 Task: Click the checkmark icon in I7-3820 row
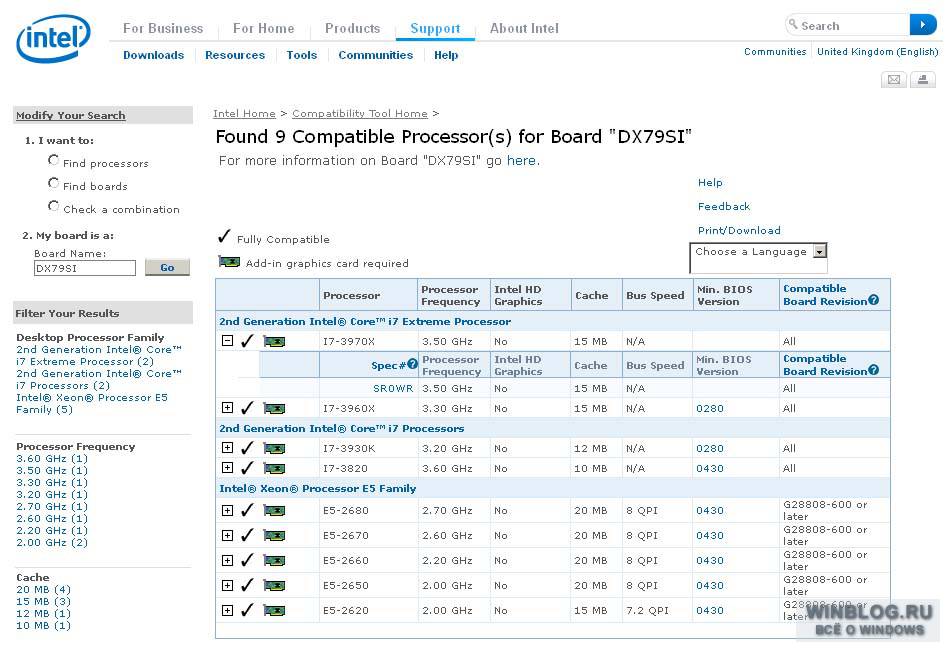coord(247,468)
